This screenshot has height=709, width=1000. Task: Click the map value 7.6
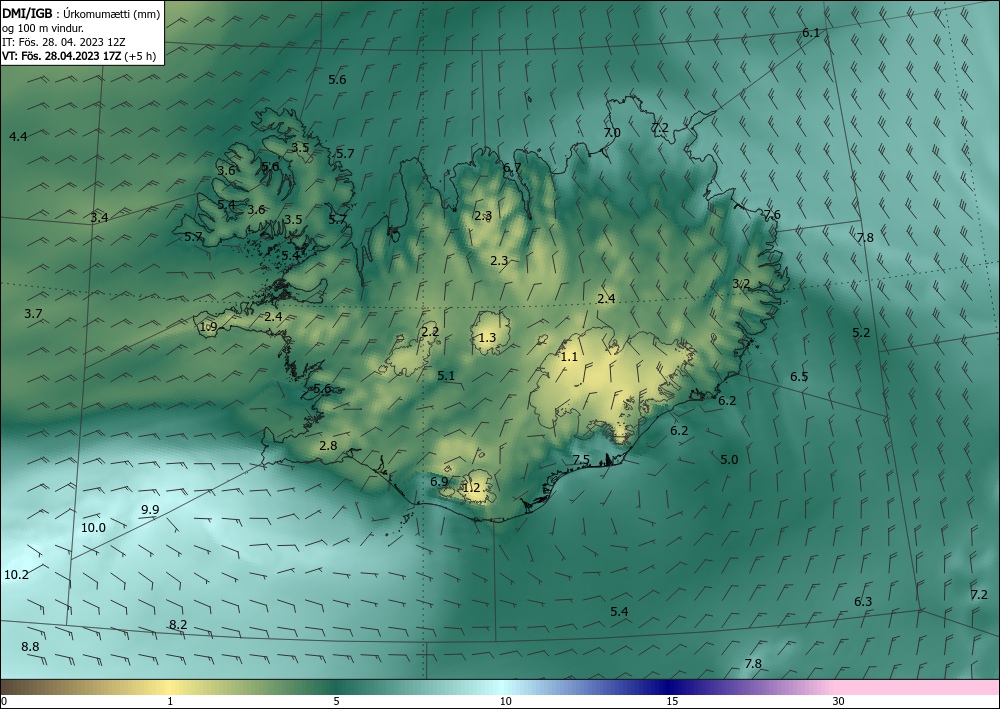[x=772, y=215]
